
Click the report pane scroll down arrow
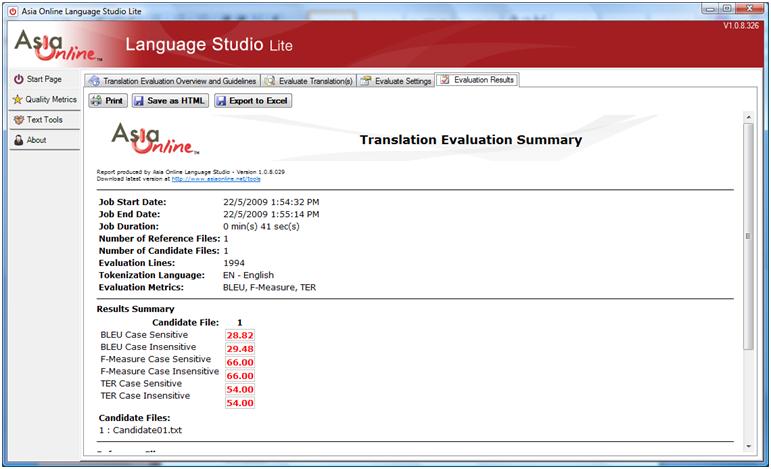748,446
